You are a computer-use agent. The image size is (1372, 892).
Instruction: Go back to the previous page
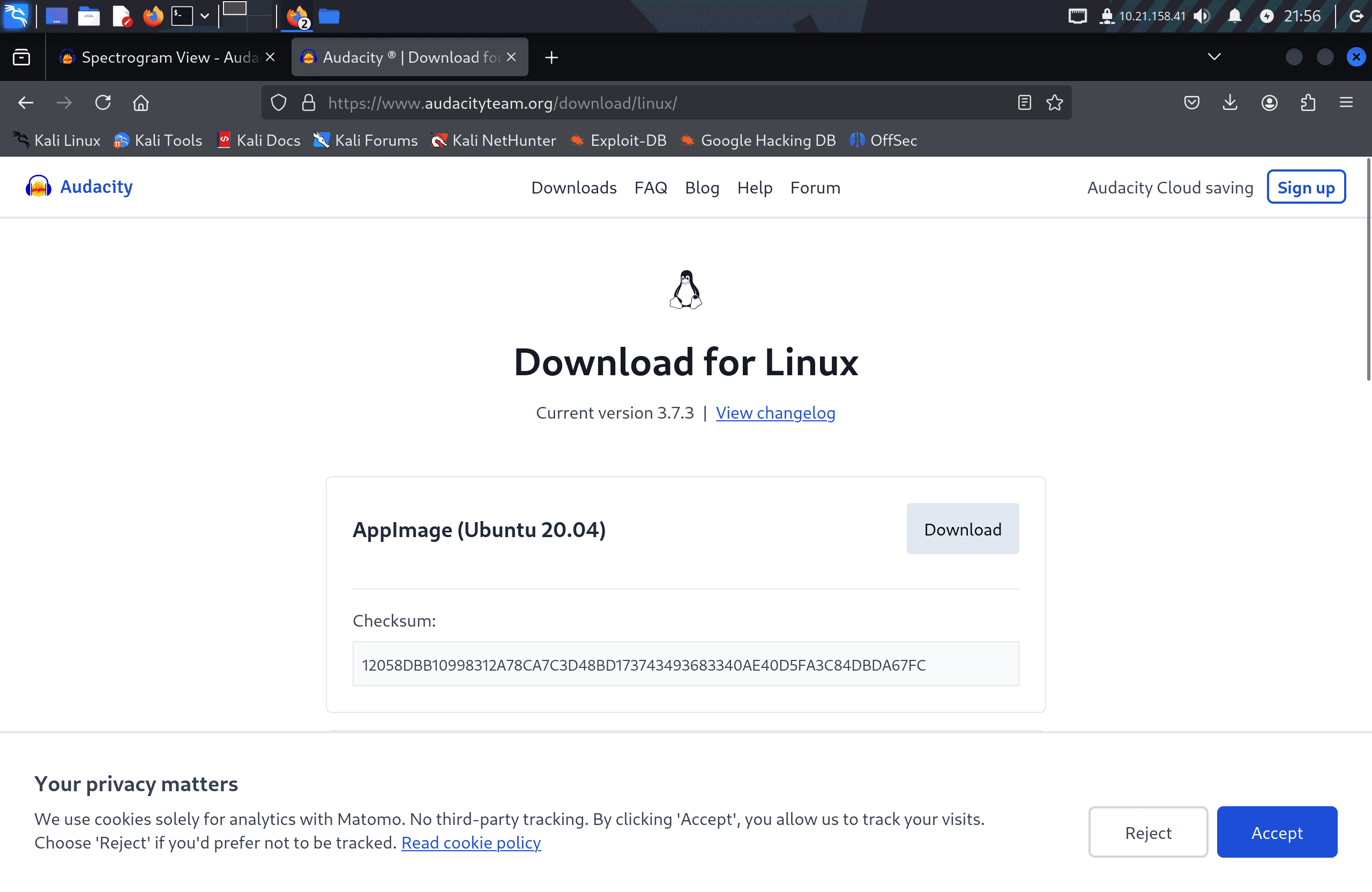26,103
